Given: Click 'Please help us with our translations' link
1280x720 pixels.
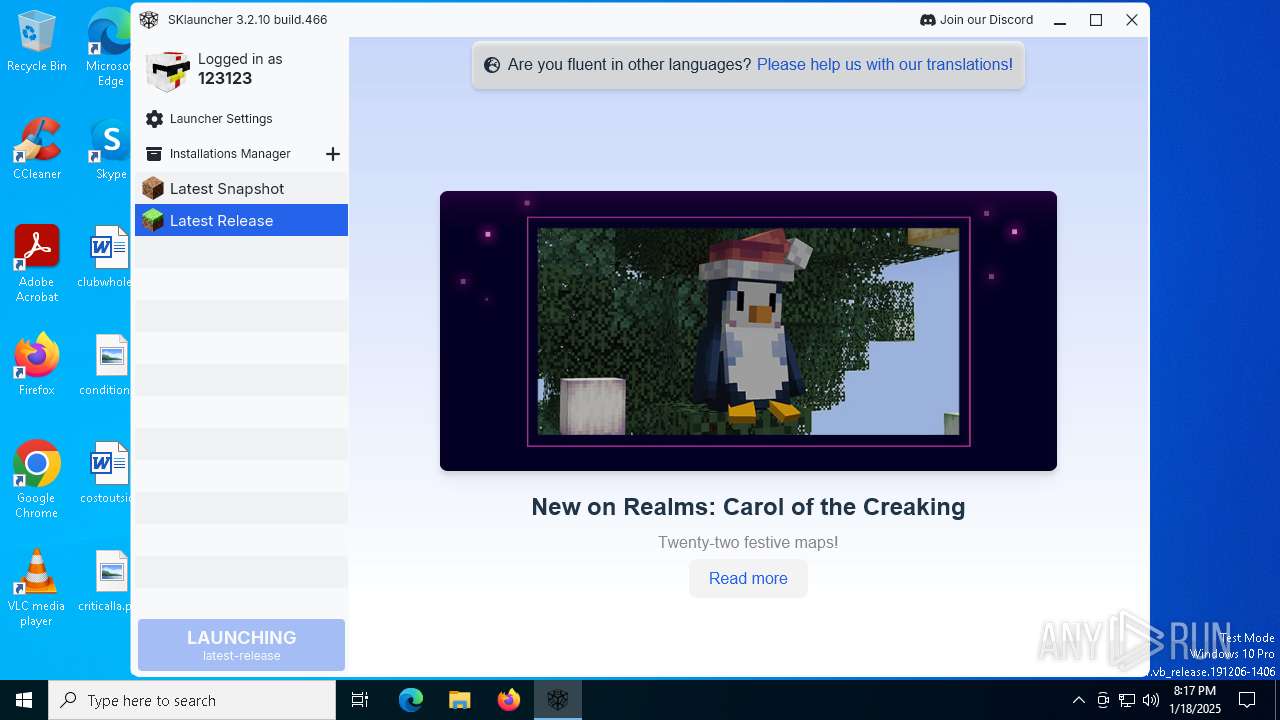Looking at the screenshot, I should point(885,65).
